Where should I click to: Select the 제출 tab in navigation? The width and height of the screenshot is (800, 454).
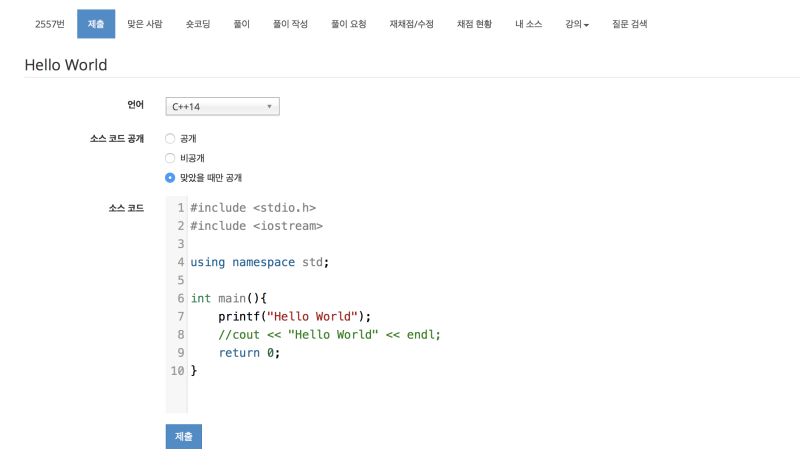point(96,24)
